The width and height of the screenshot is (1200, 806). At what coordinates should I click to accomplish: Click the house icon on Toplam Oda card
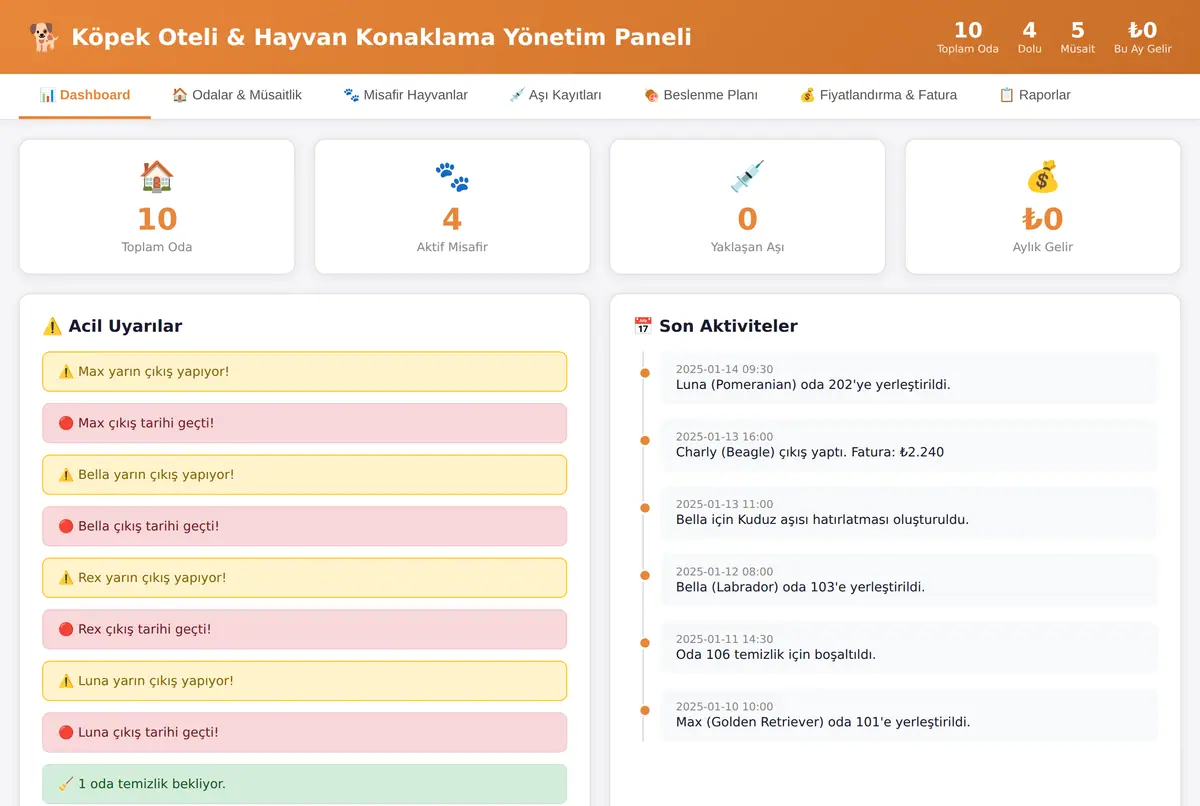157,177
